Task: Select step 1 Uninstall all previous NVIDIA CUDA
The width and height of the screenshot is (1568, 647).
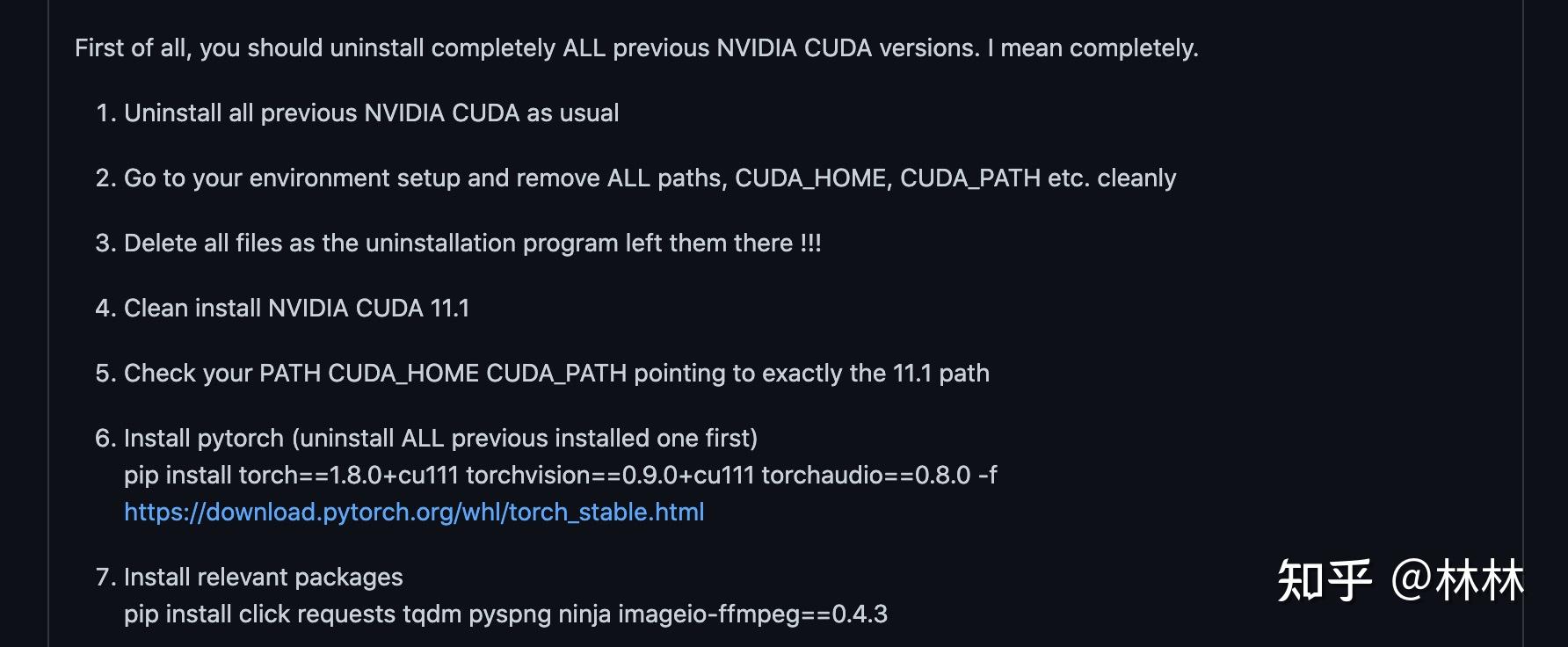Action: [371, 113]
